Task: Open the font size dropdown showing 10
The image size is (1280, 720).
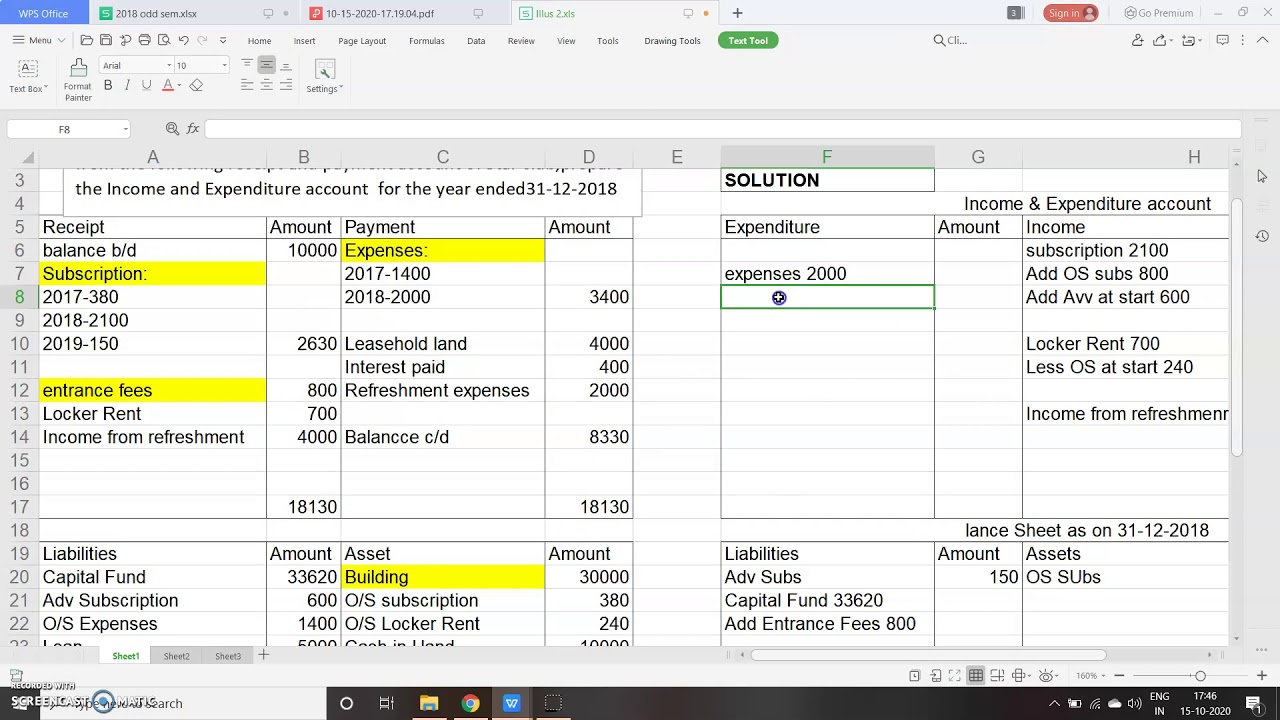Action: click(x=223, y=65)
